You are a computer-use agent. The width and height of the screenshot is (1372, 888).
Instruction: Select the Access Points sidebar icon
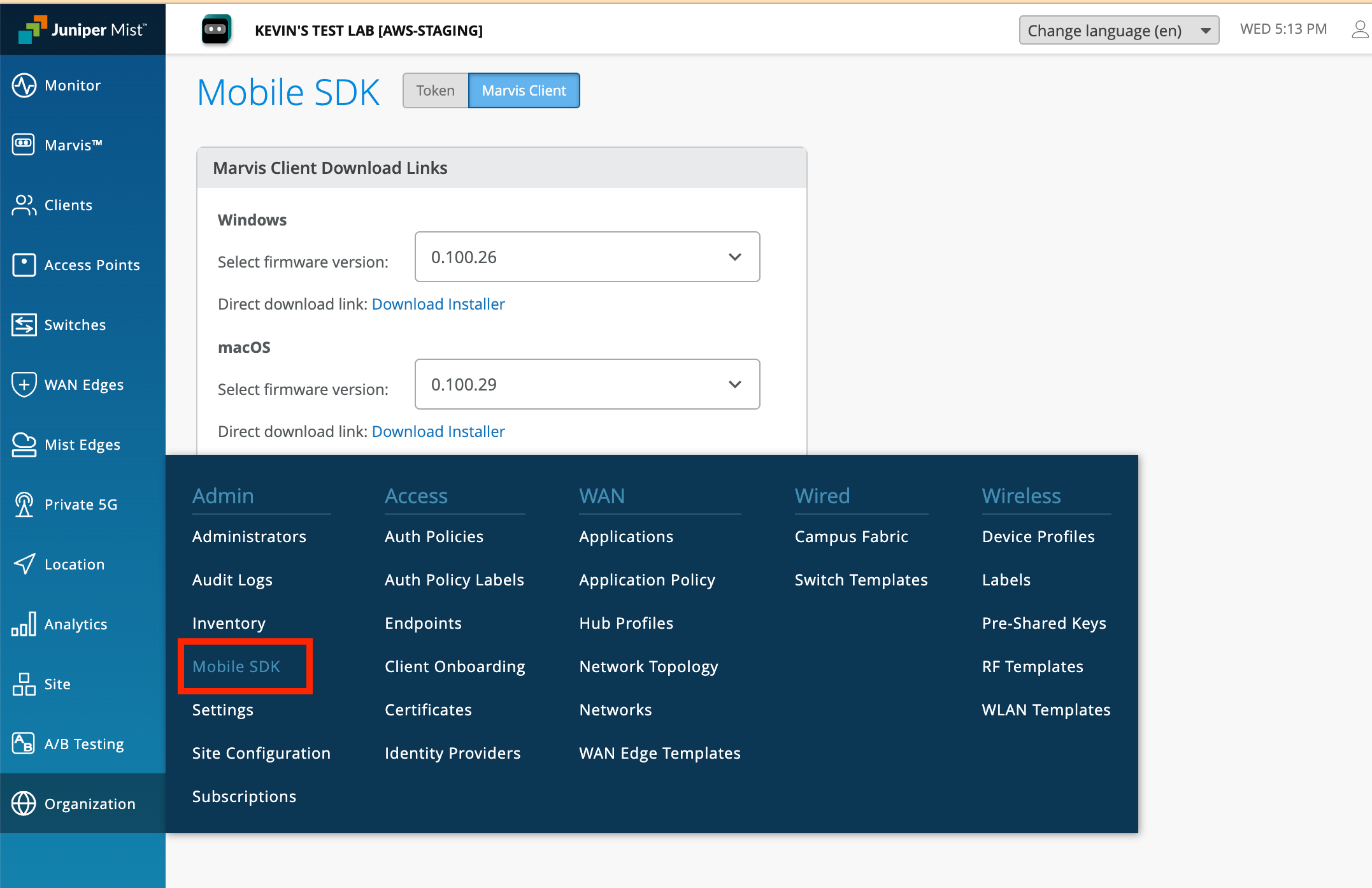point(24,264)
